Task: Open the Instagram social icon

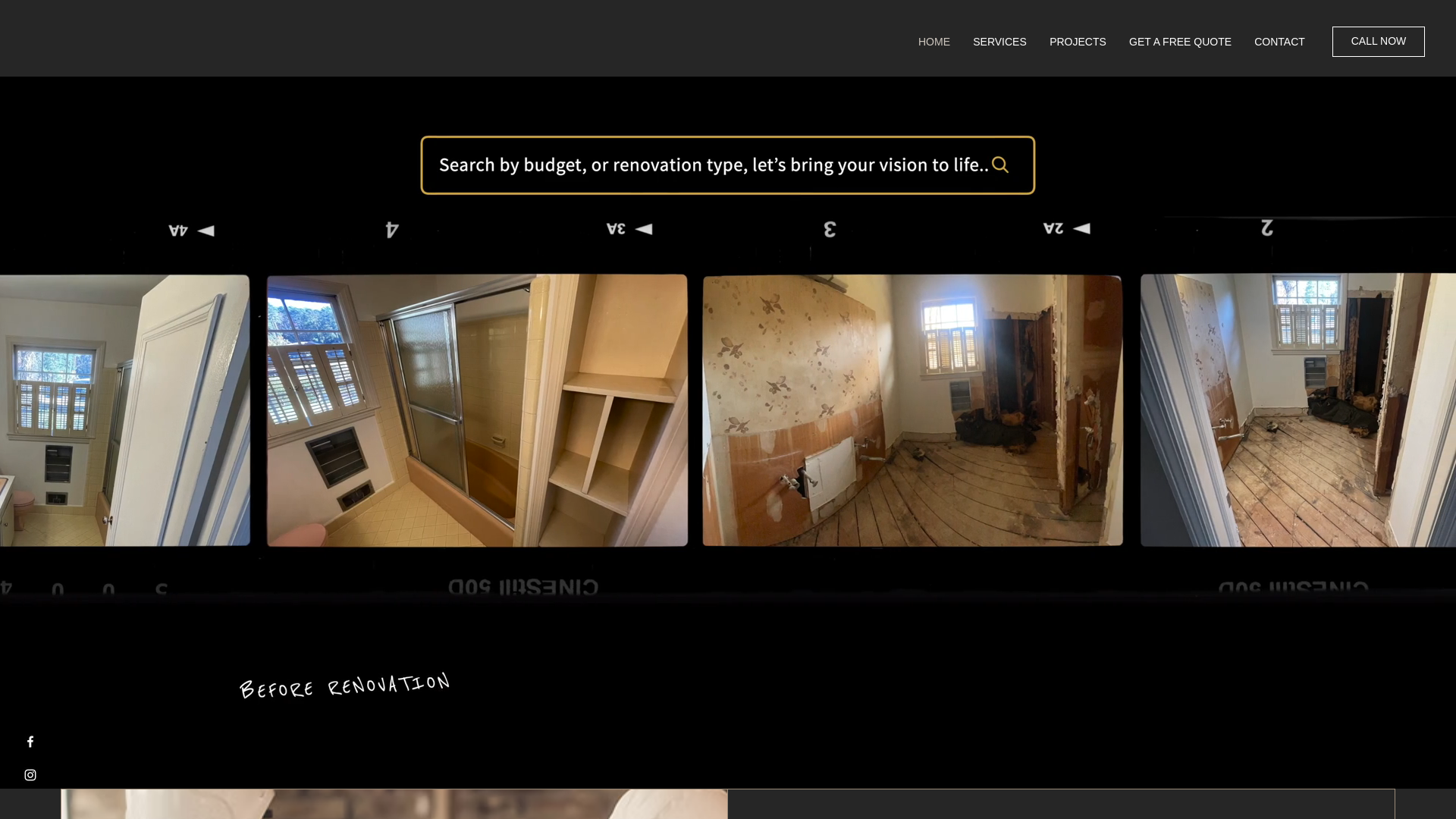Action: tap(30, 775)
